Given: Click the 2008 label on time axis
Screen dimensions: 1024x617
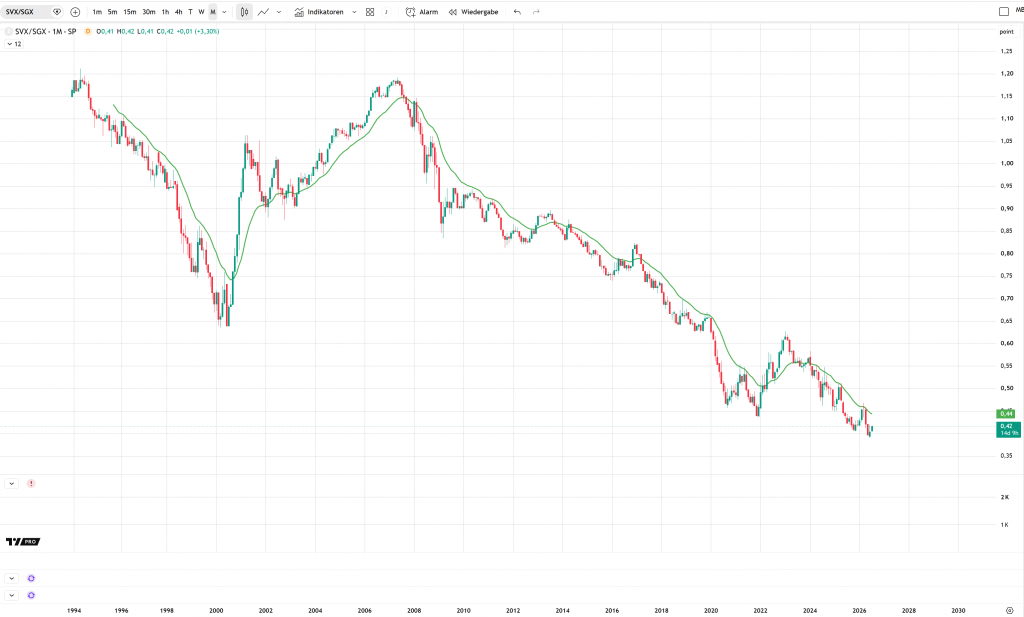Looking at the screenshot, I should (x=414, y=610).
